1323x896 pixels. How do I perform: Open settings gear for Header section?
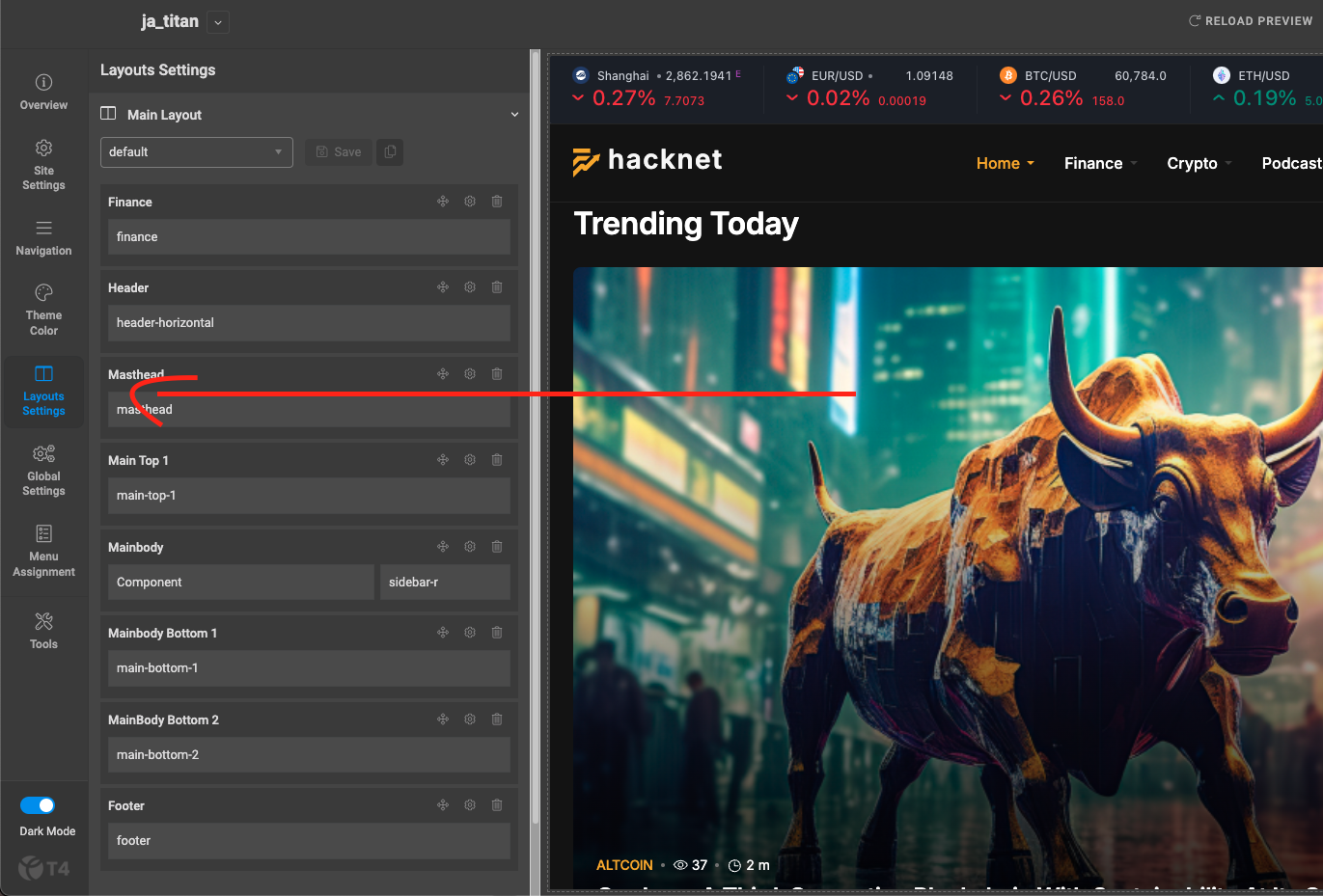[x=470, y=287]
